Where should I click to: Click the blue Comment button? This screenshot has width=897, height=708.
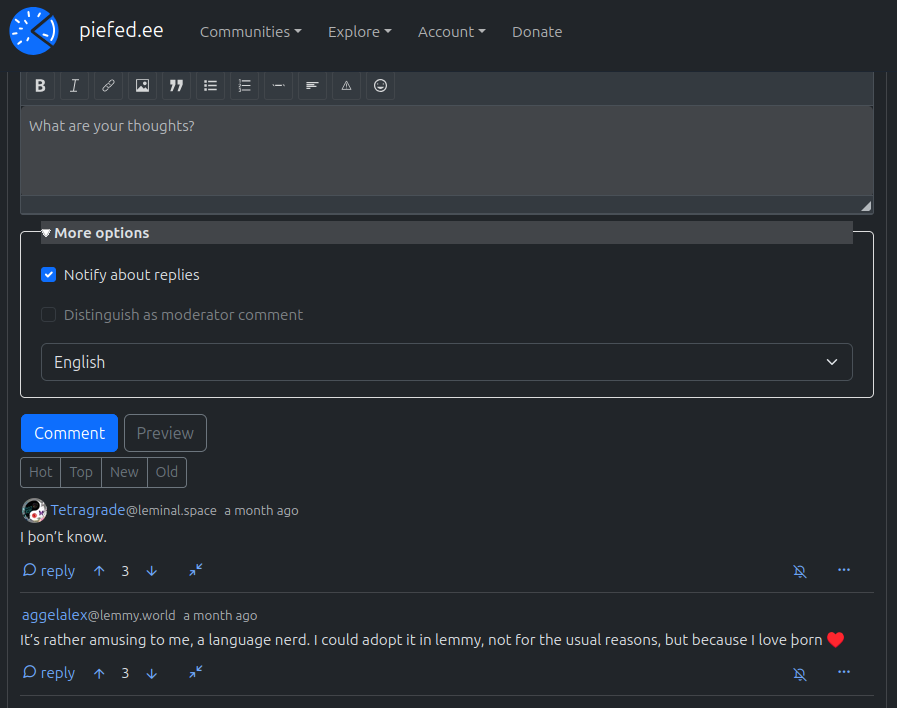tap(69, 433)
